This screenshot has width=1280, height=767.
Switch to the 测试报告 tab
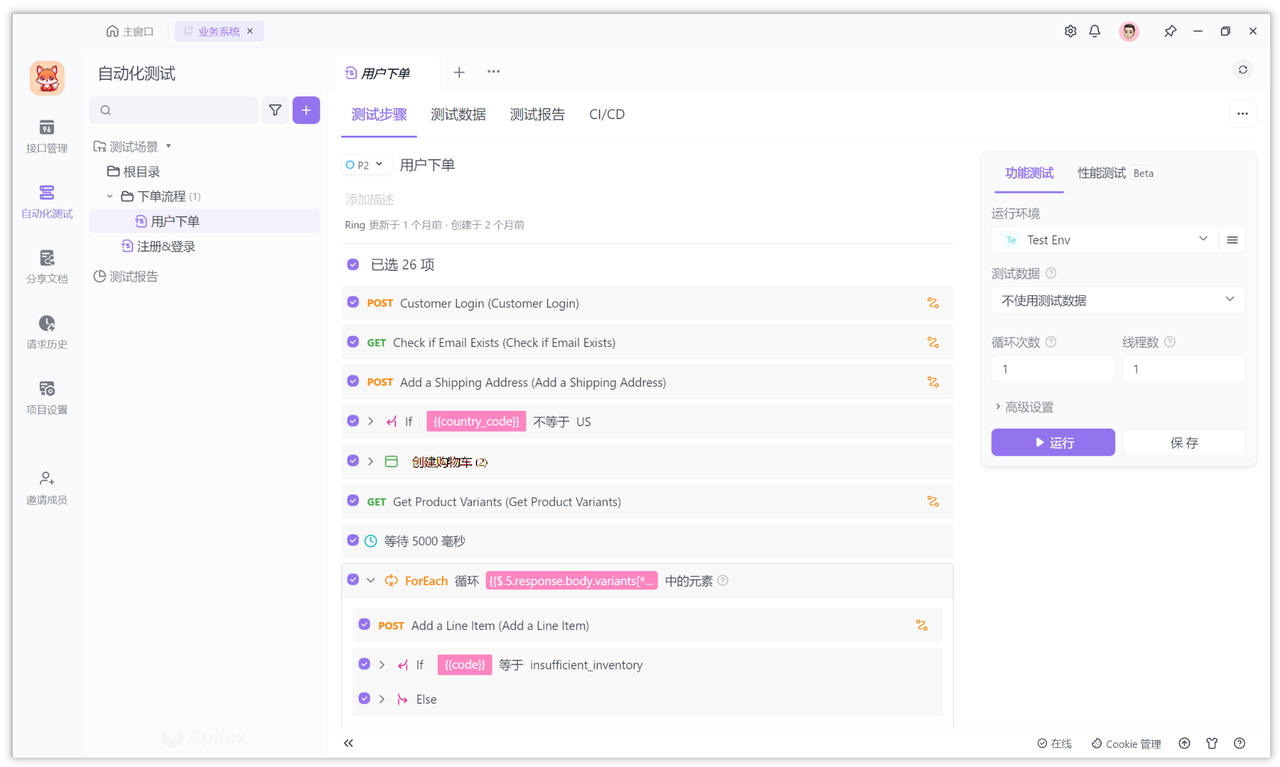[x=535, y=114]
